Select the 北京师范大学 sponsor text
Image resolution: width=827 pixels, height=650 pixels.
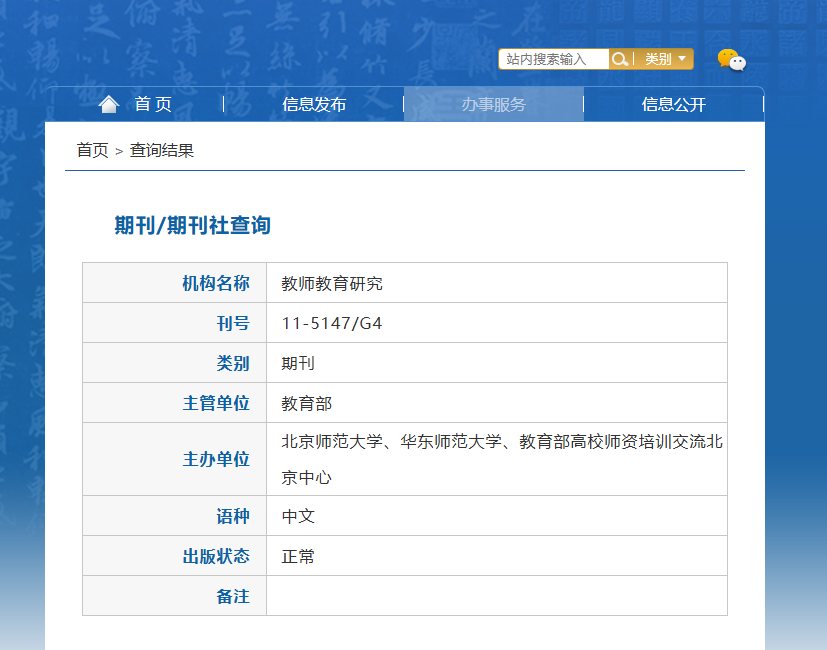332,441
